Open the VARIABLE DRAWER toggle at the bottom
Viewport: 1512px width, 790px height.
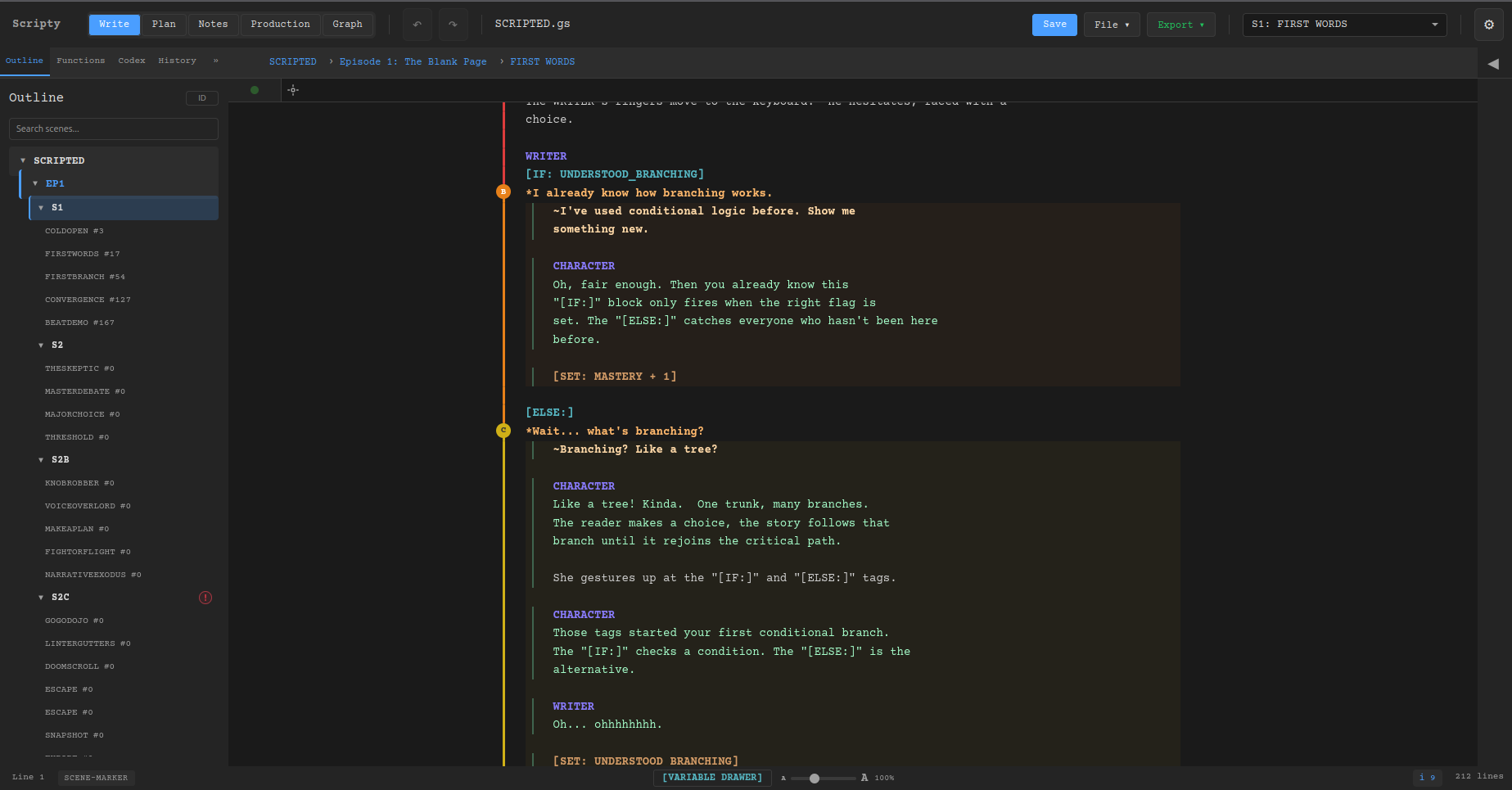(x=712, y=778)
